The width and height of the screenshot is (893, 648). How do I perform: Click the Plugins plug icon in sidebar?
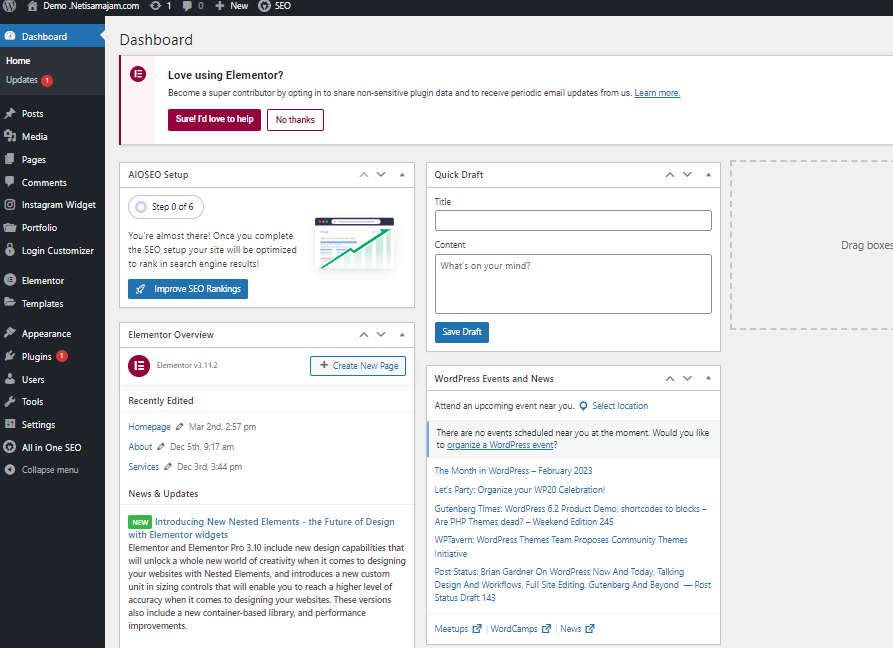click(x=10, y=356)
